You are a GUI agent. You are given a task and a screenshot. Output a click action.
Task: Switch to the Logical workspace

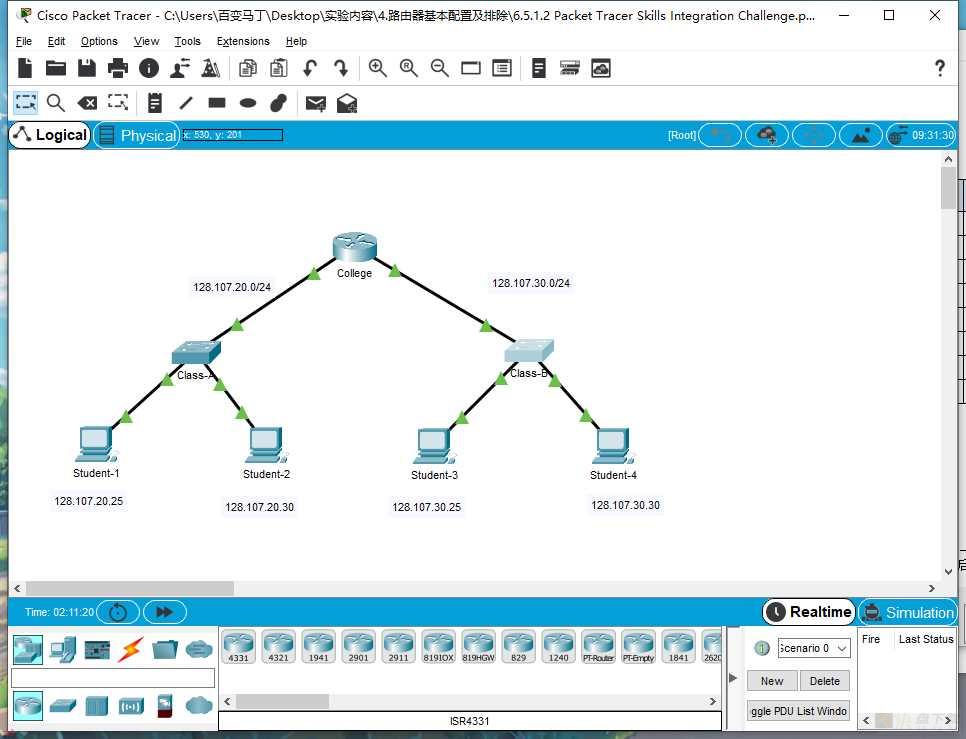point(50,135)
